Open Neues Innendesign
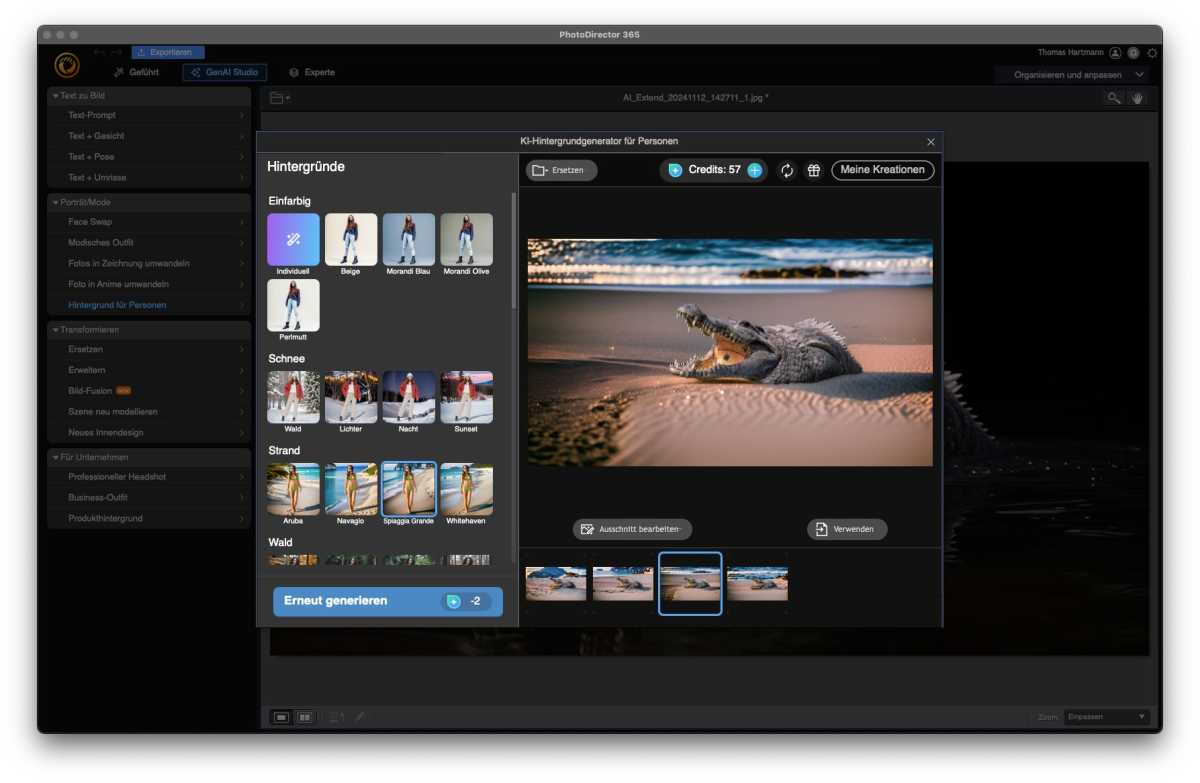 (149, 433)
